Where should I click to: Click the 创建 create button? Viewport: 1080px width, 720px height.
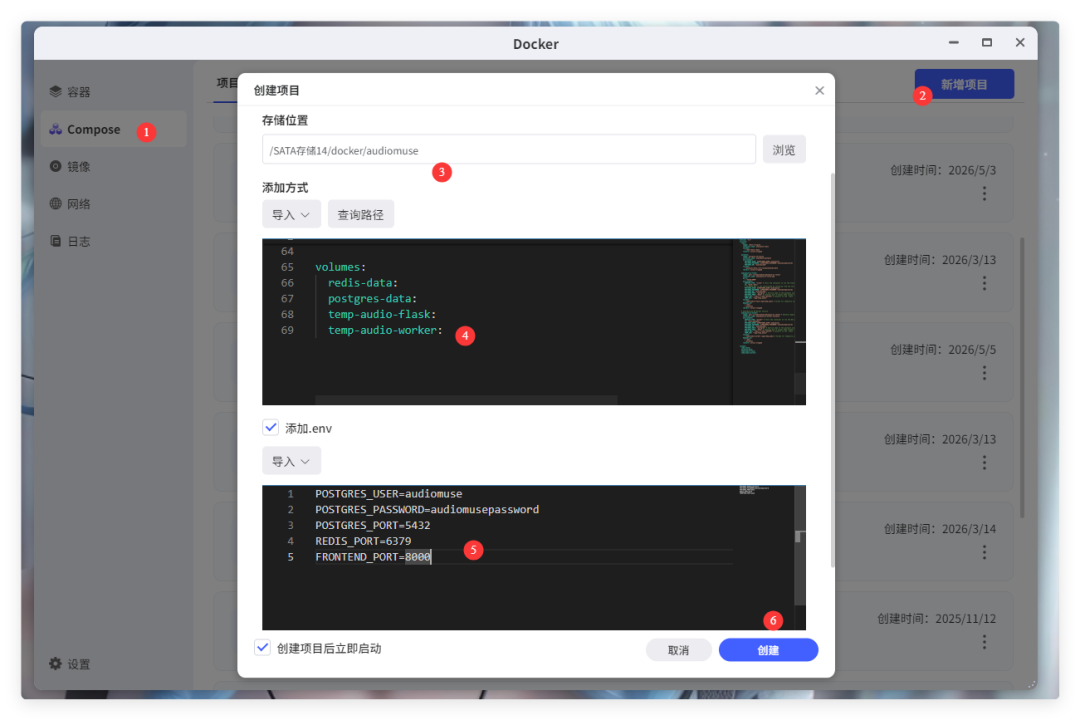768,650
